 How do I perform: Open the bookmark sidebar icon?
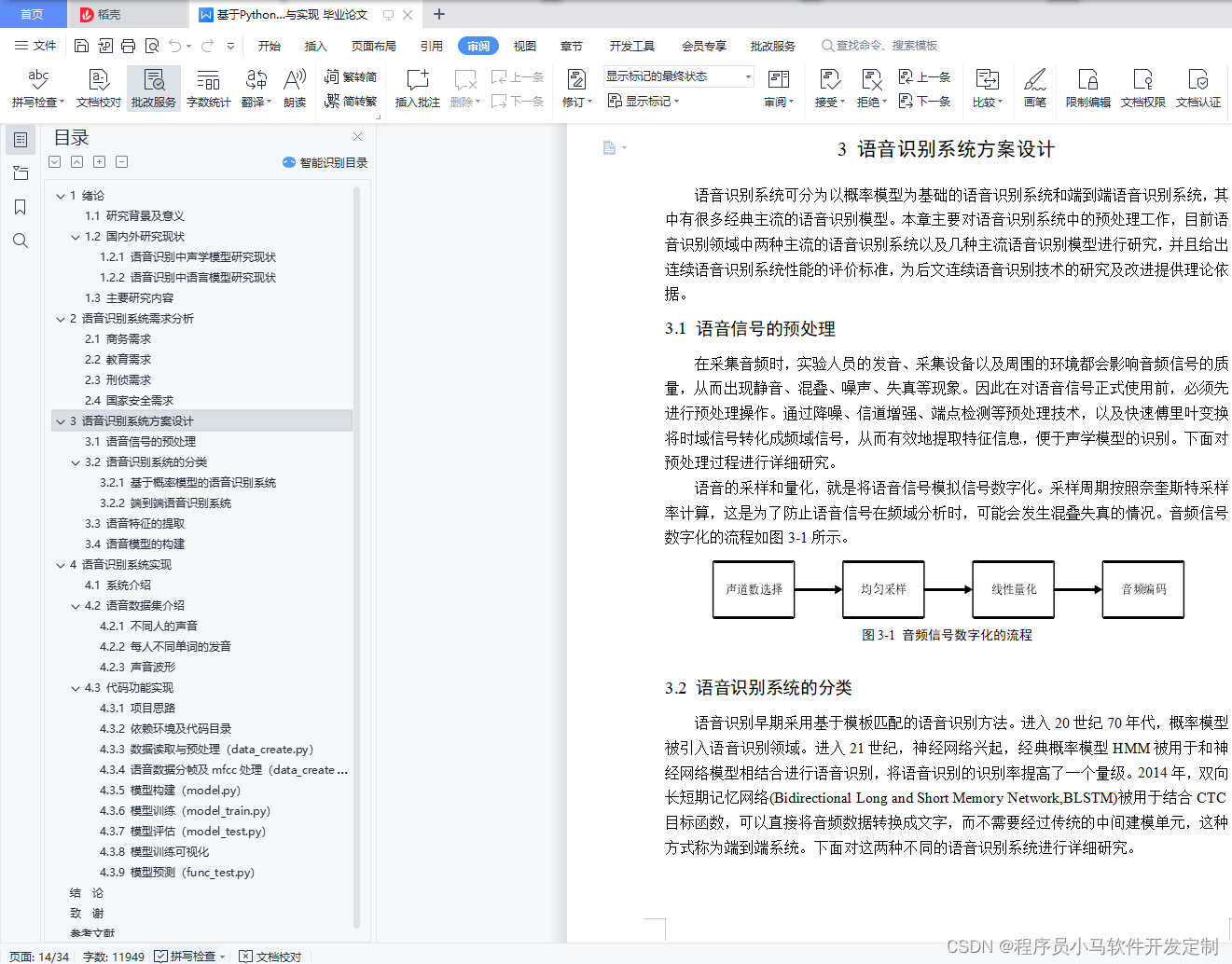point(21,207)
